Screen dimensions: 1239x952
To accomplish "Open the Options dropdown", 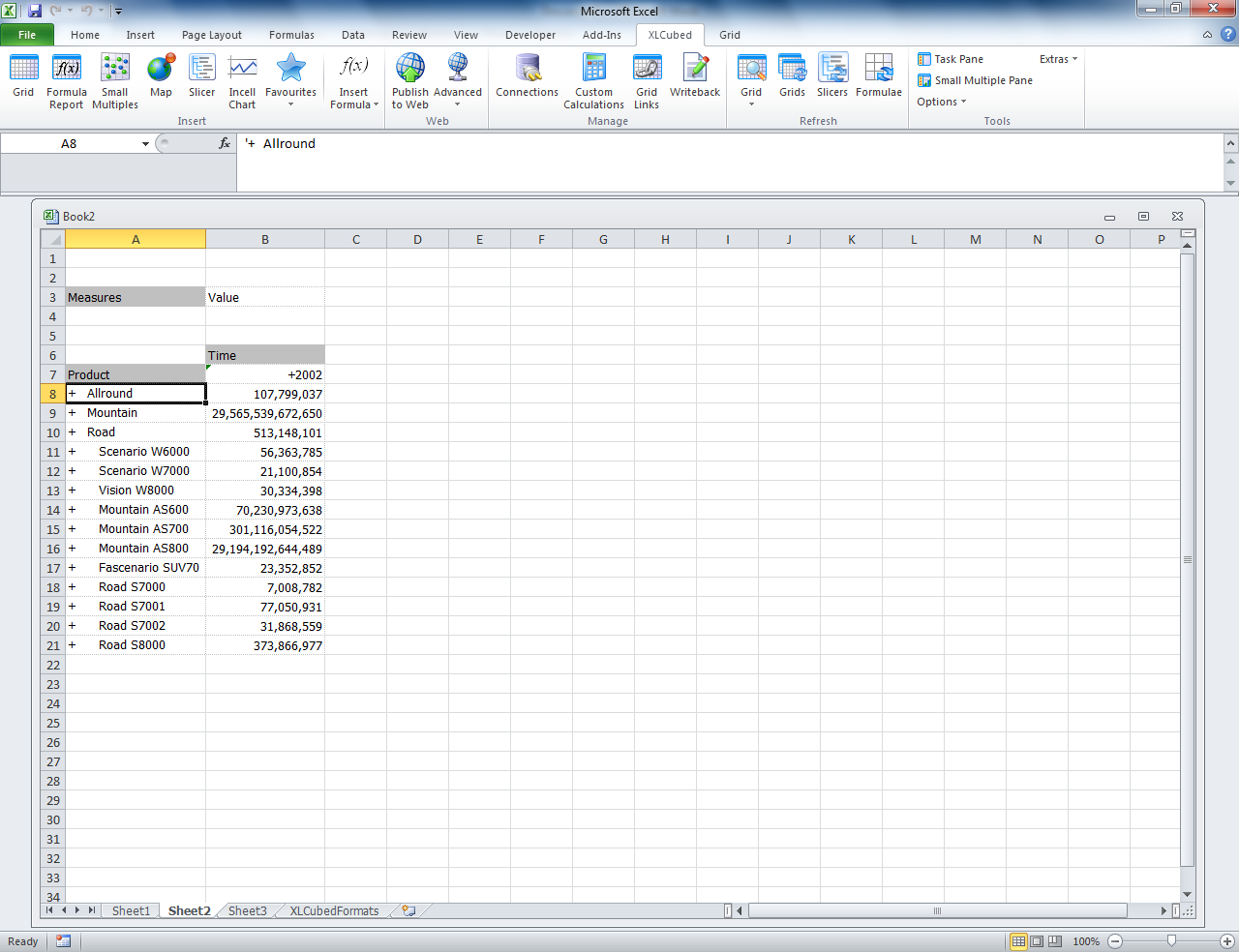I will click(942, 102).
